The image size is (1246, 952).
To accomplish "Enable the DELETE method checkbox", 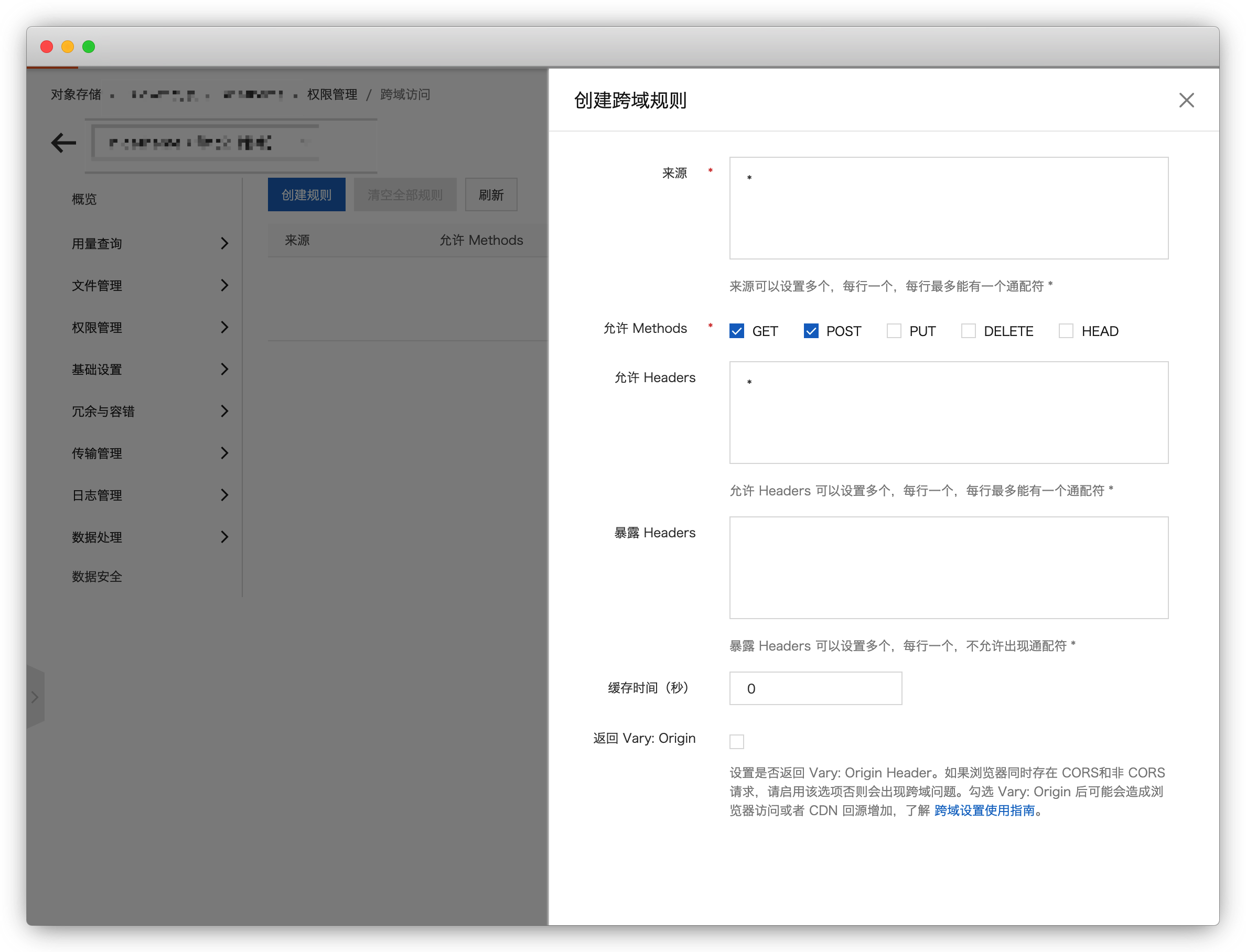I will (968, 331).
